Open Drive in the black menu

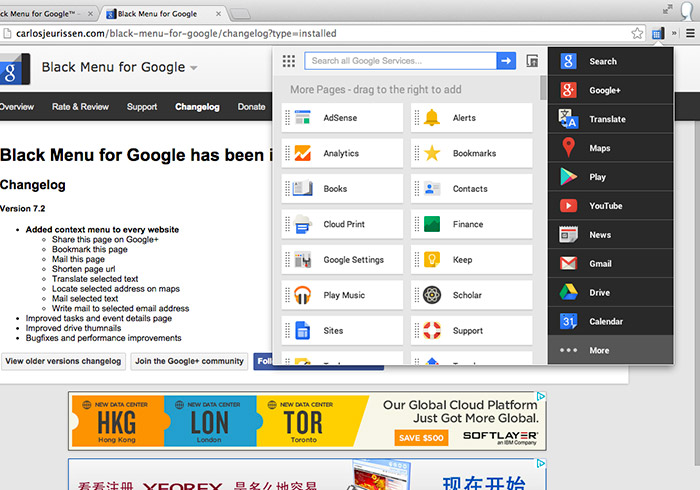click(x=610, y=292)
